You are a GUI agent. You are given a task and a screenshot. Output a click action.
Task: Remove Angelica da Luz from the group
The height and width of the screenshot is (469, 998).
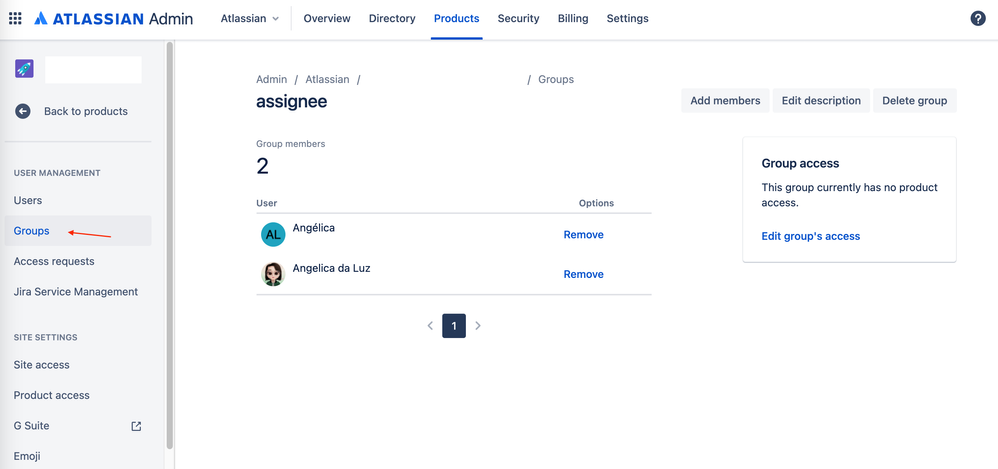point(584,274)
